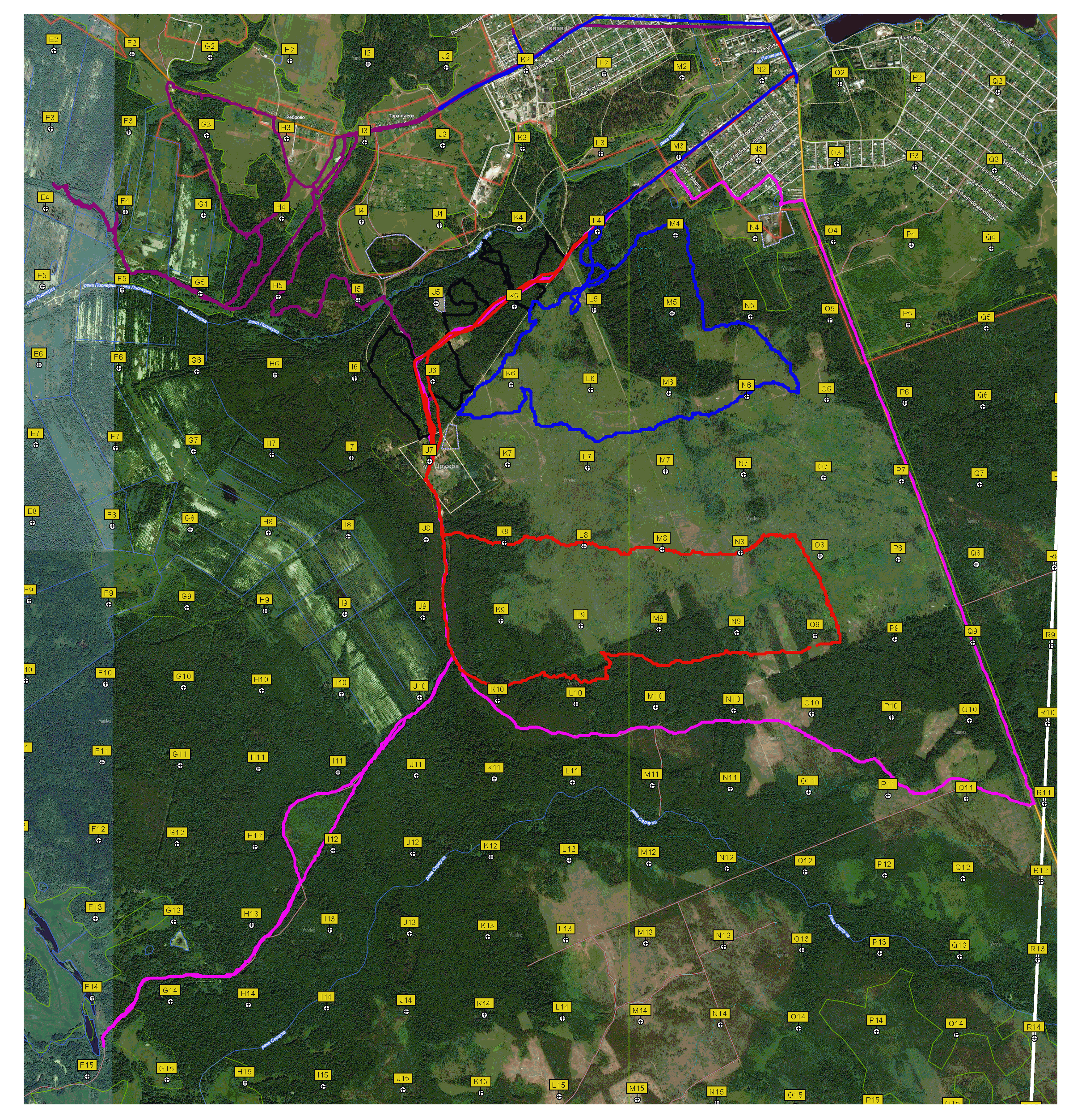
Task: Click the M15 waypoint label
Action: pyautogui.click(x=636, y=1088)
